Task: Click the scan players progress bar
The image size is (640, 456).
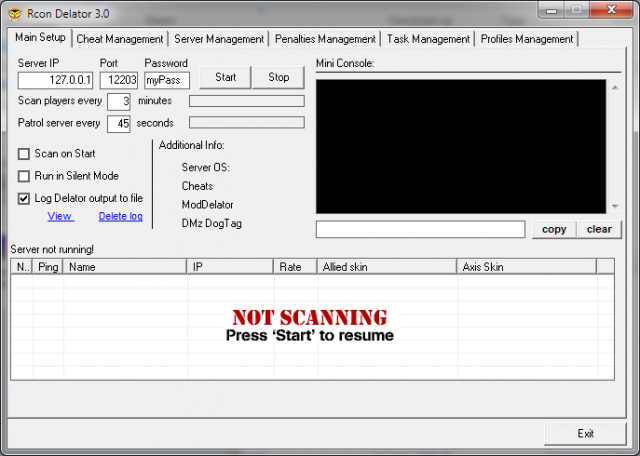Action: (x=247, y=101)
